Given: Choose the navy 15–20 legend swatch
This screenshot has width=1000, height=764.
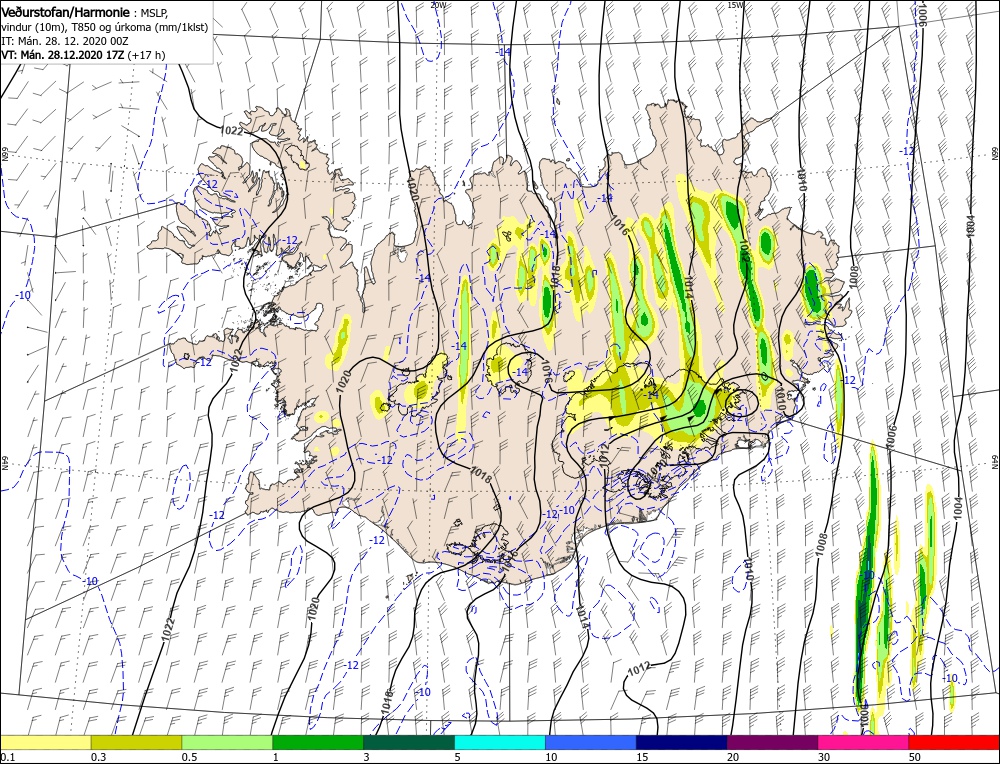Looking at the screenshot, I should pos(682,742).
